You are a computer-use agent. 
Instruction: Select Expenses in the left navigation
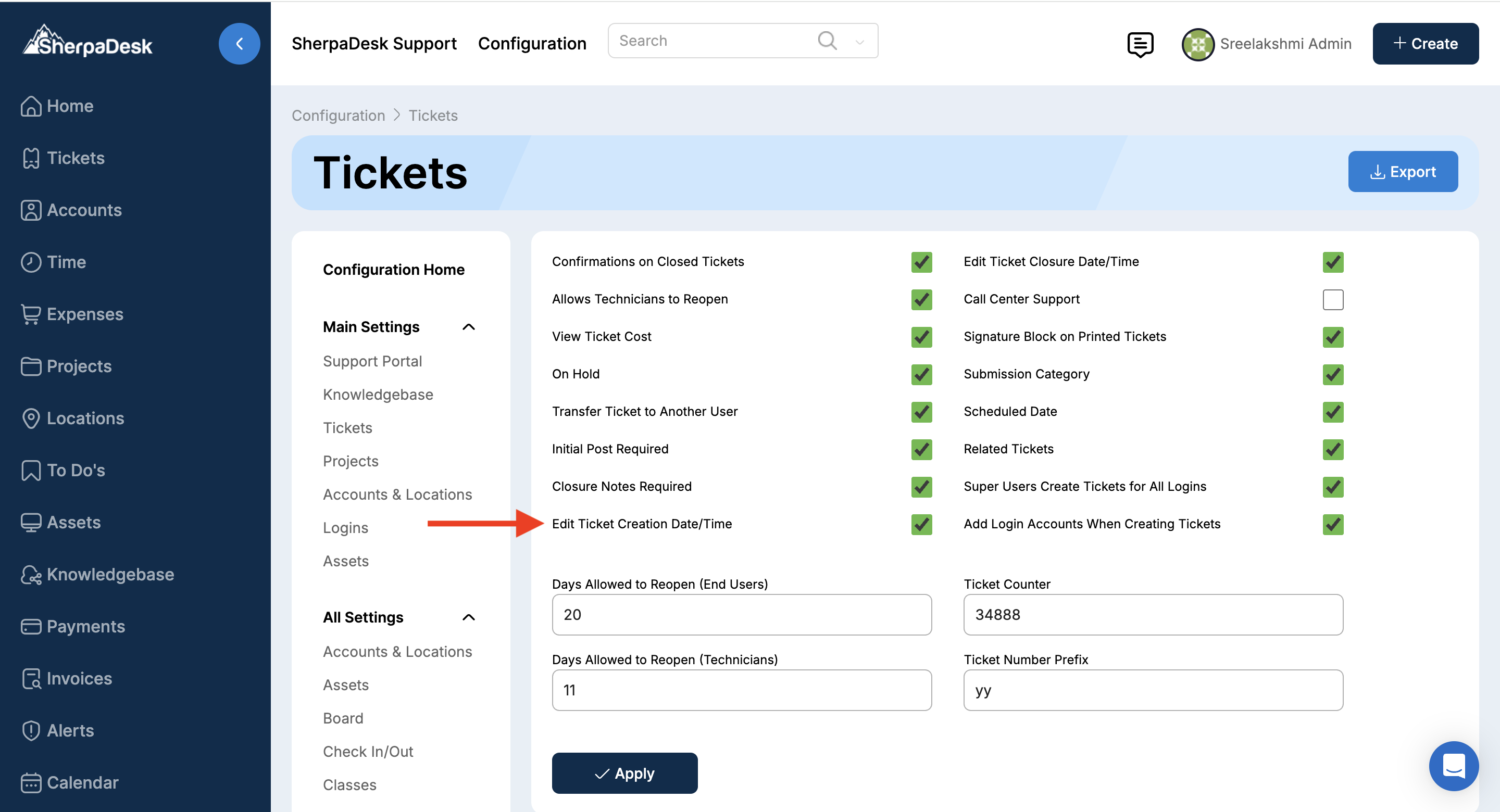[x=84, y=314]
